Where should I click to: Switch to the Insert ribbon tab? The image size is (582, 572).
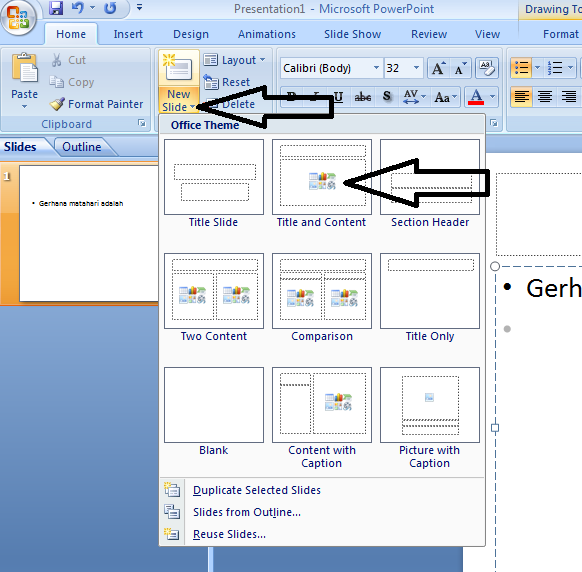pyautogui.click(x=128, y=34)
